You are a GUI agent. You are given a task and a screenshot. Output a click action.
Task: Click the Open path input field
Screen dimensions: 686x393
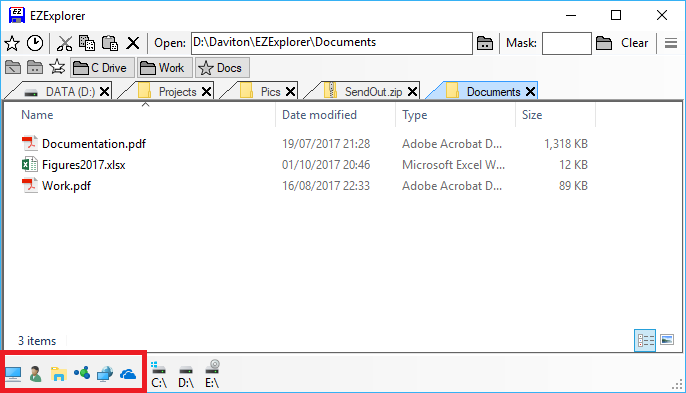332,43
